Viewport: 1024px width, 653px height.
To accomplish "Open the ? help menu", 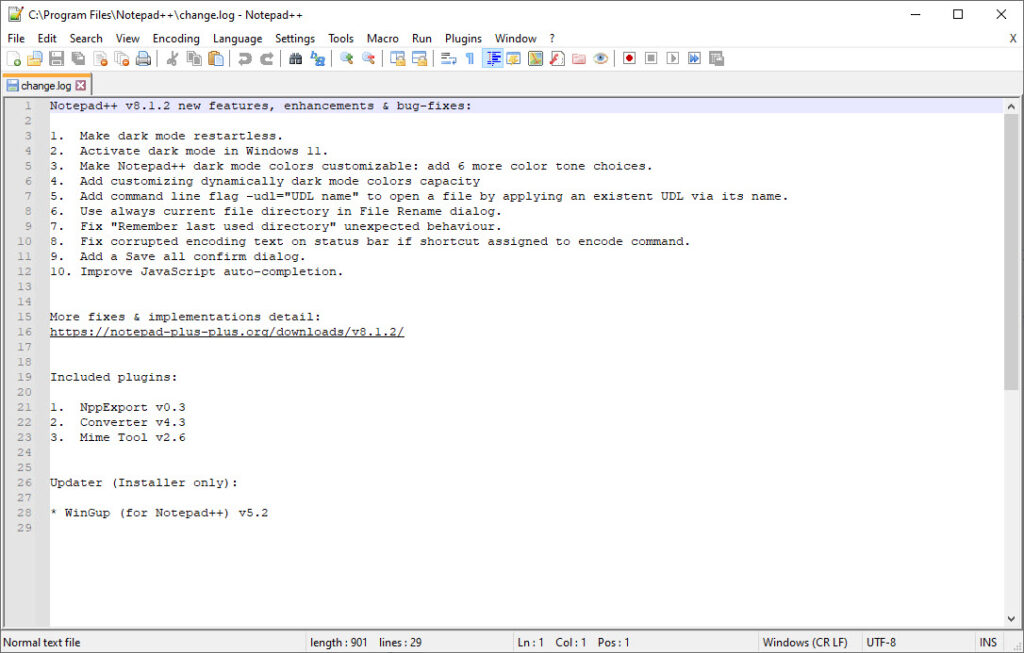I will click(x=552, y=39).
